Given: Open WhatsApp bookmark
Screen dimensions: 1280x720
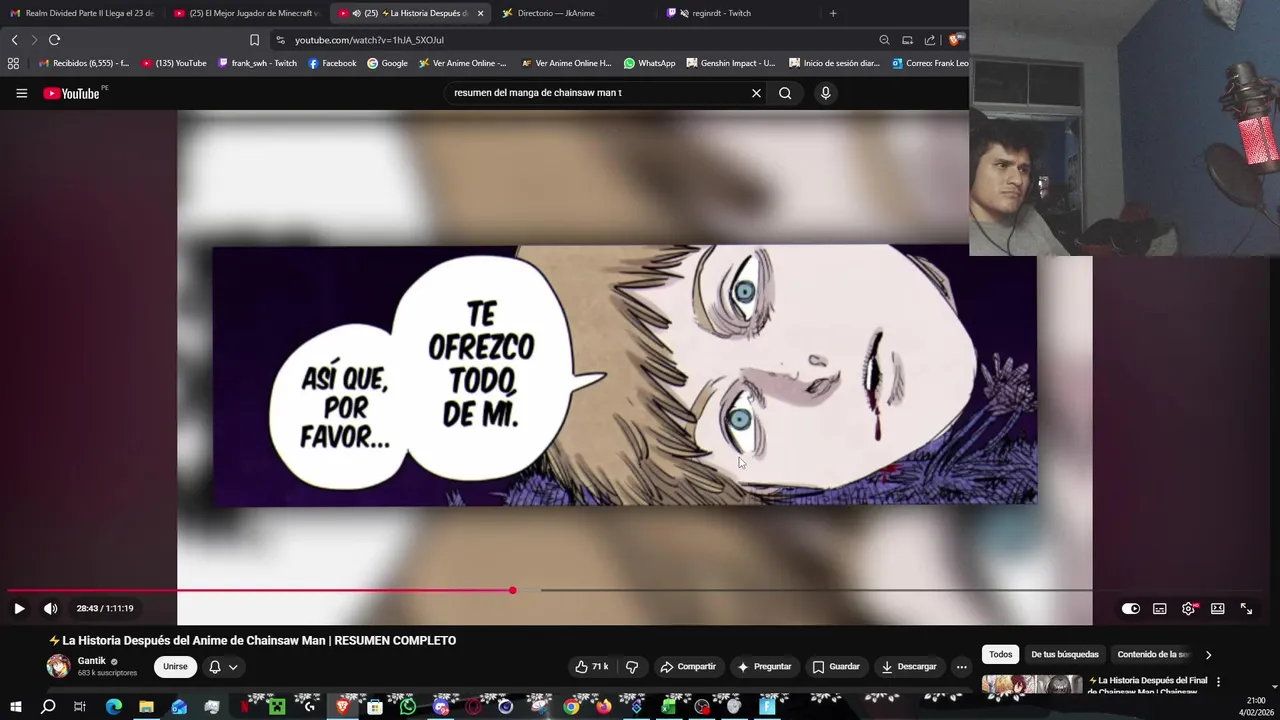Looking at the screenshot, I should (x=649, y=63).
